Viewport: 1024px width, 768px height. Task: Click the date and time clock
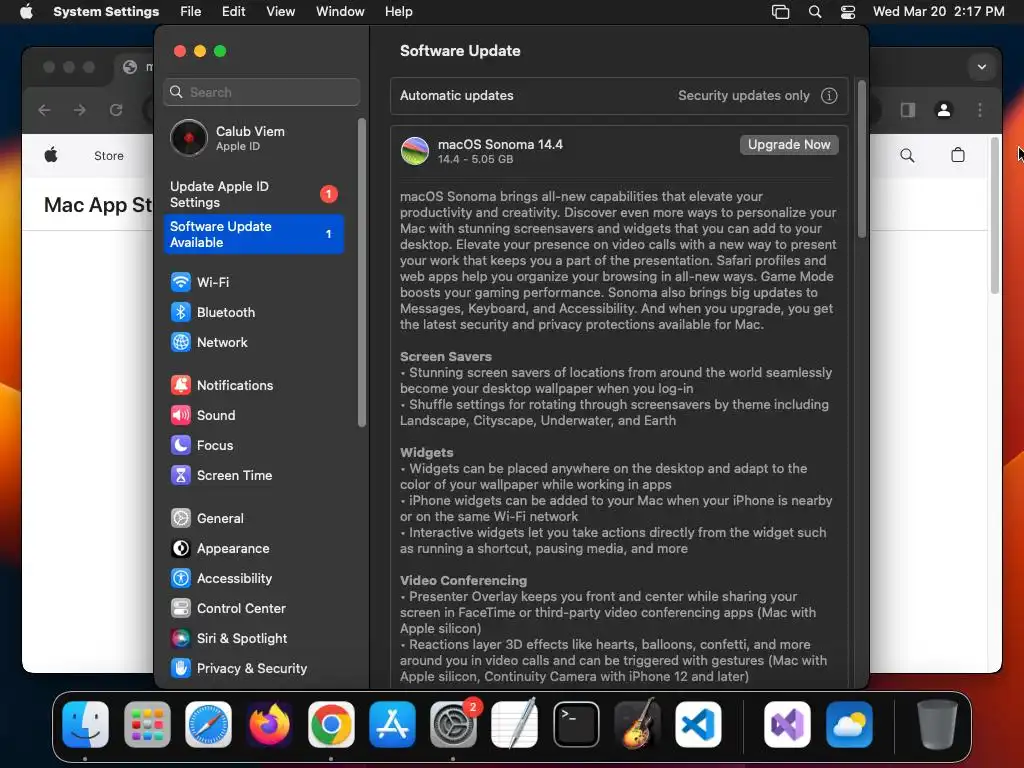point(938,12)
